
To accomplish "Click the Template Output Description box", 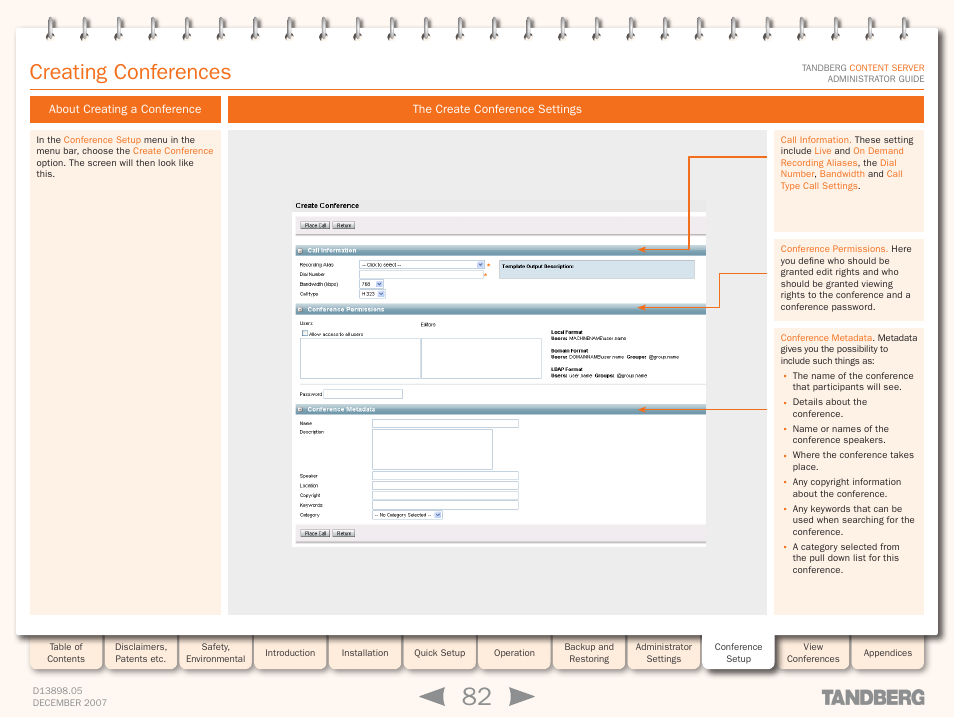I will [597, 270].
